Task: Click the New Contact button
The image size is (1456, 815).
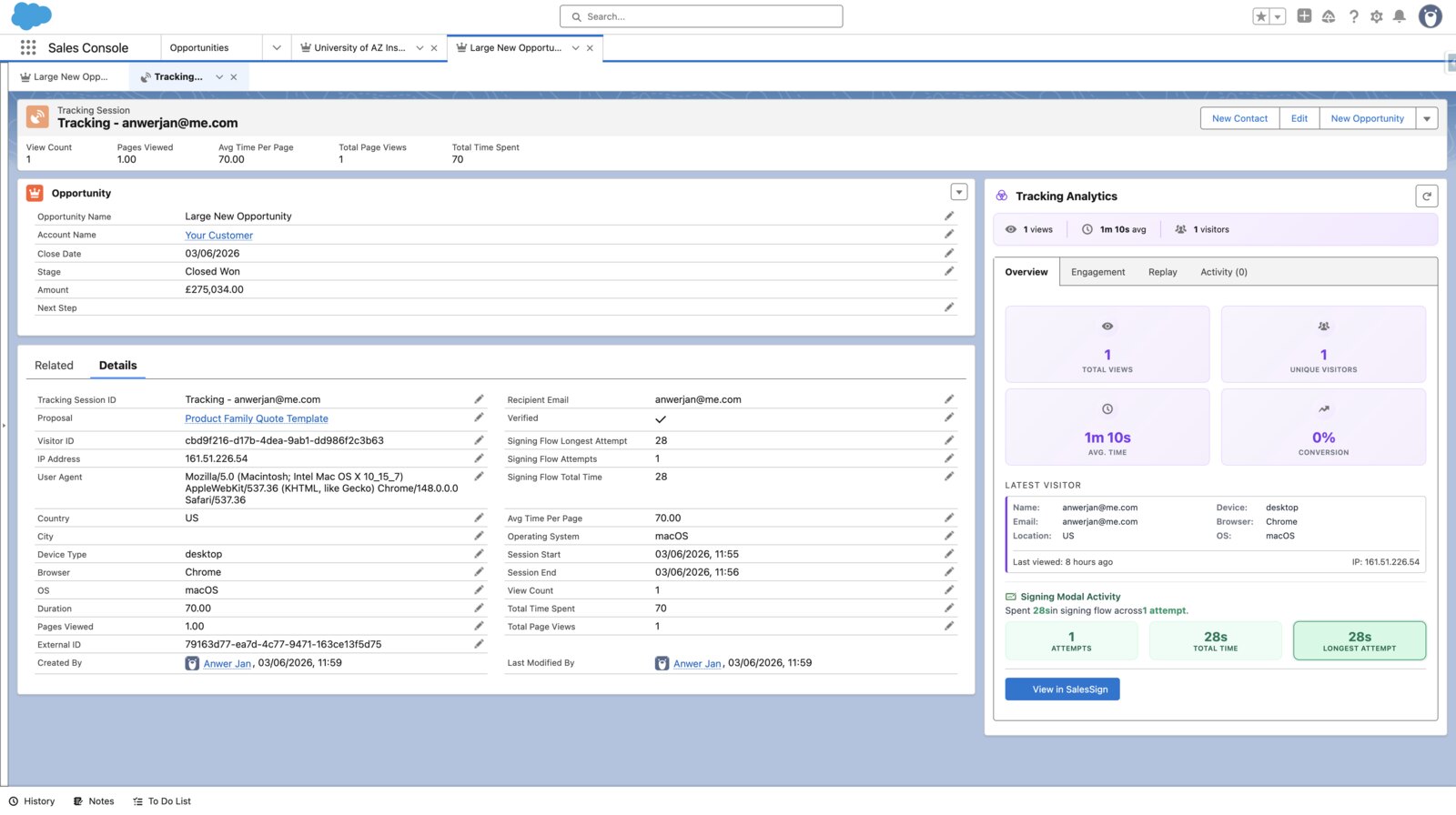Action: (1239, 118)
